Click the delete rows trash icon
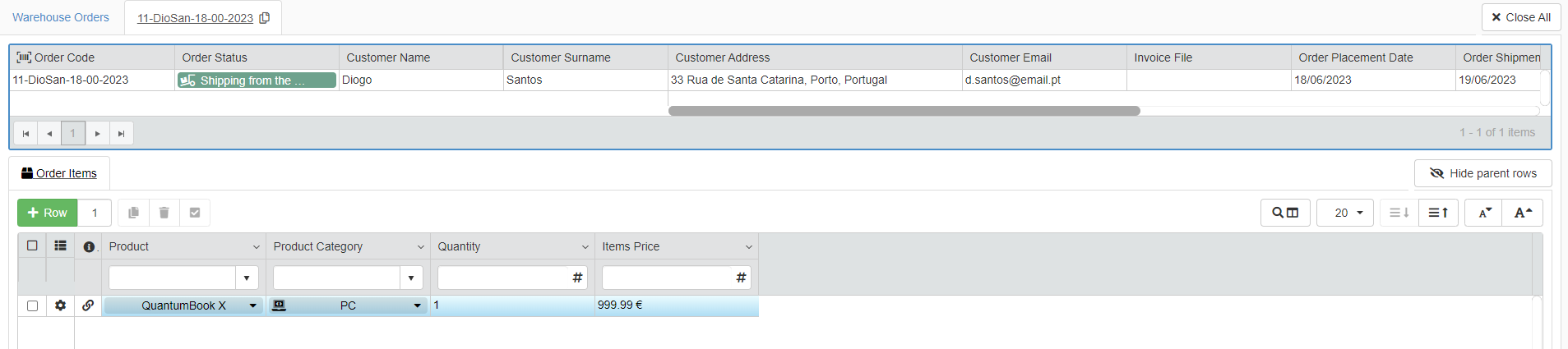The image size is (1568, 349). pos(164,213)
